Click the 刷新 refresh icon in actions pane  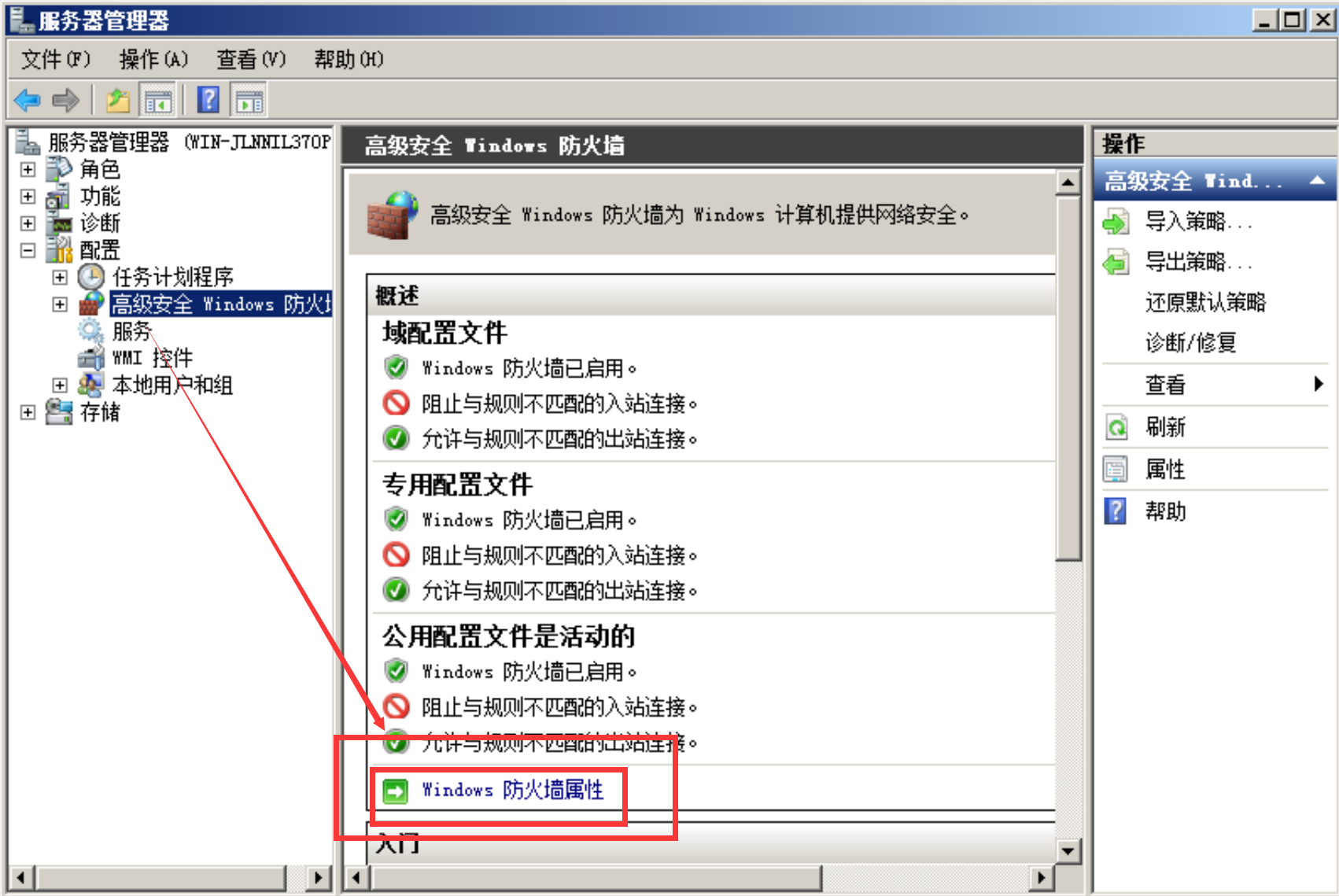click(x=1116, y=427)
